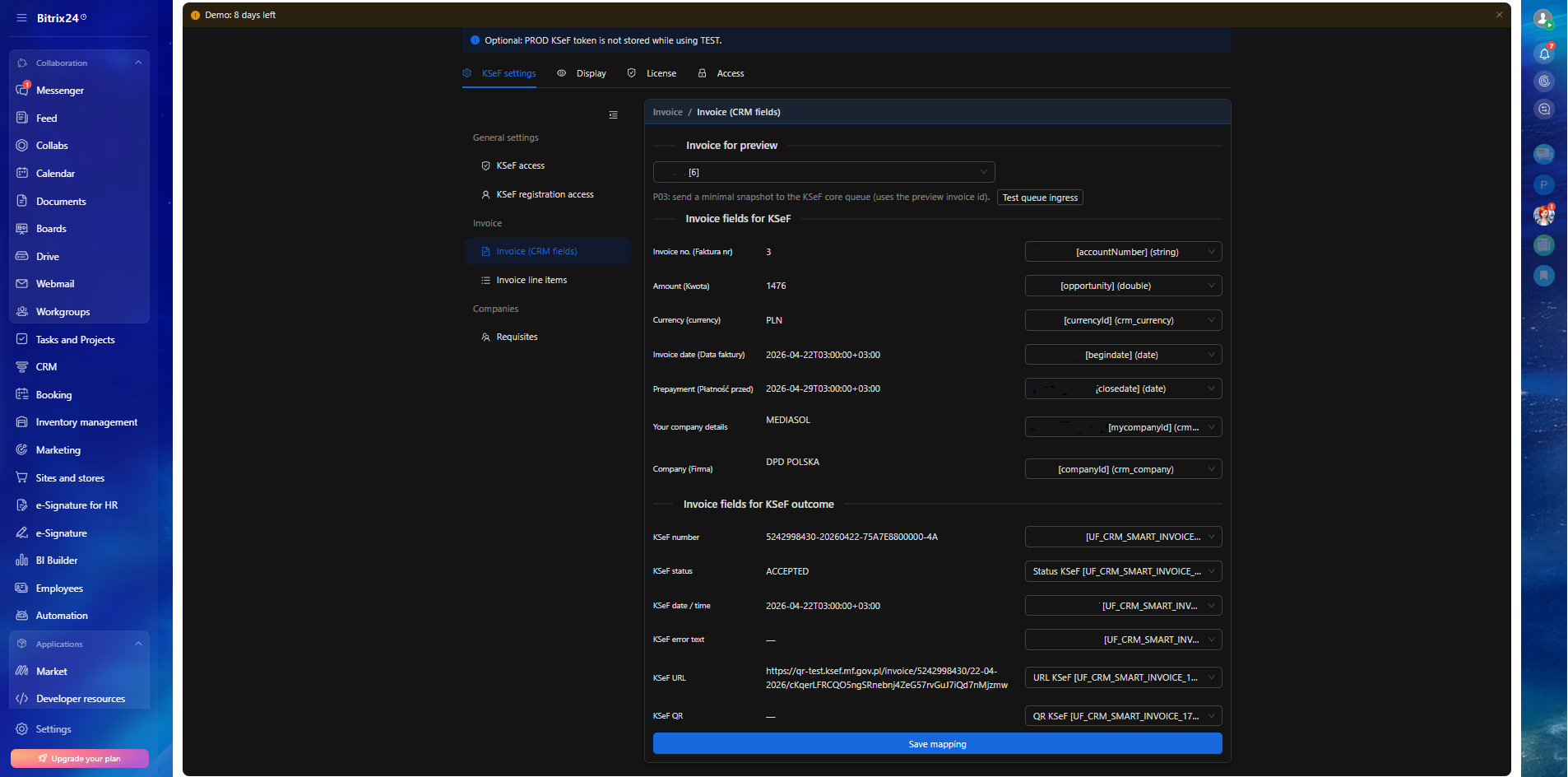The image size is (1568, 777).
Task: Switch to the Display tab
Action: [582, 73]
